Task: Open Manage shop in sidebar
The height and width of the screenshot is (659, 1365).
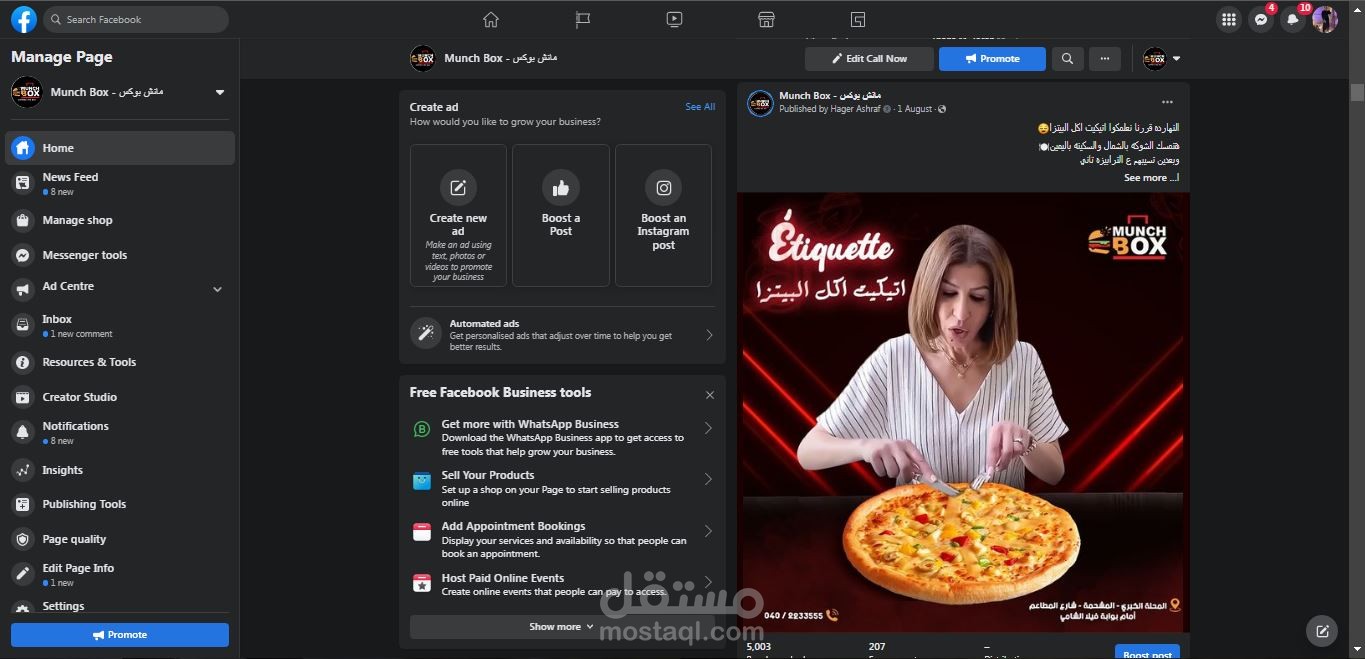Action: click(120, 220)
